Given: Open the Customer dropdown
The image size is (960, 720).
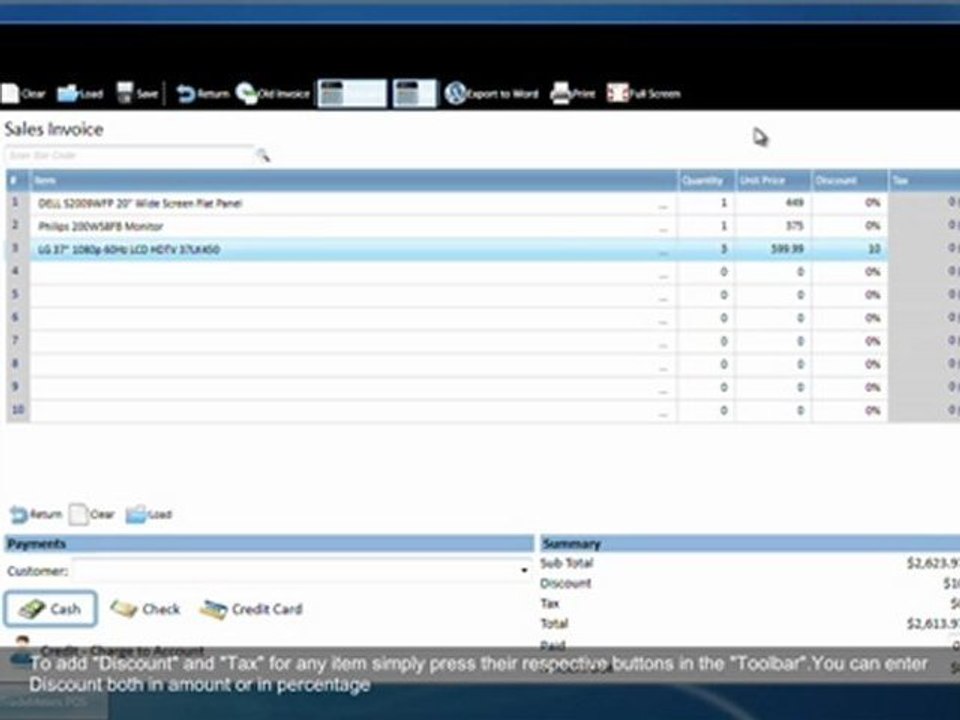Looking at the screenshot, I should click(x=524, y=571).
